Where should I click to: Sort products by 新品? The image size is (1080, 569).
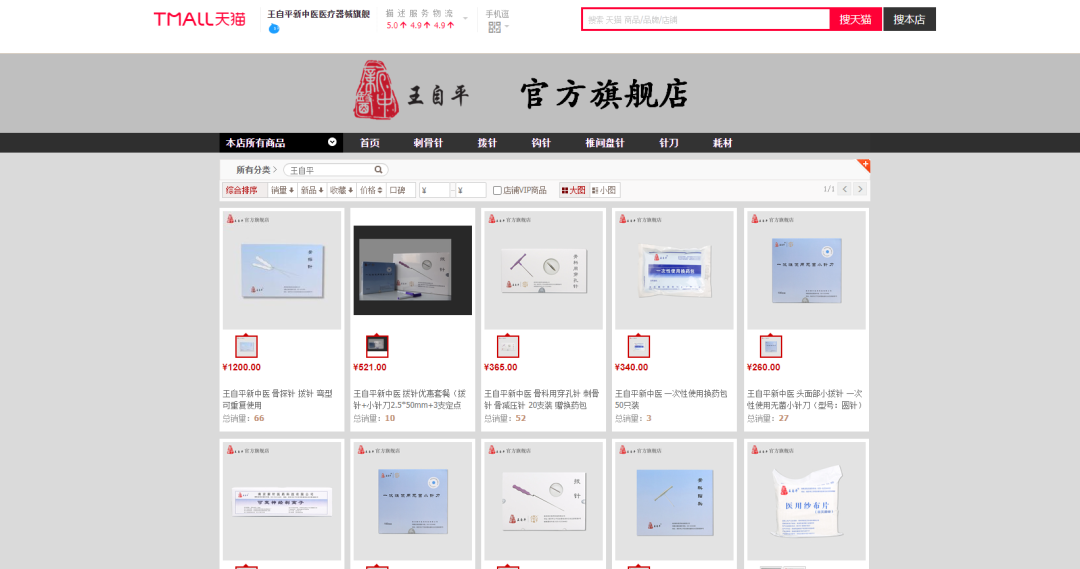311,190
